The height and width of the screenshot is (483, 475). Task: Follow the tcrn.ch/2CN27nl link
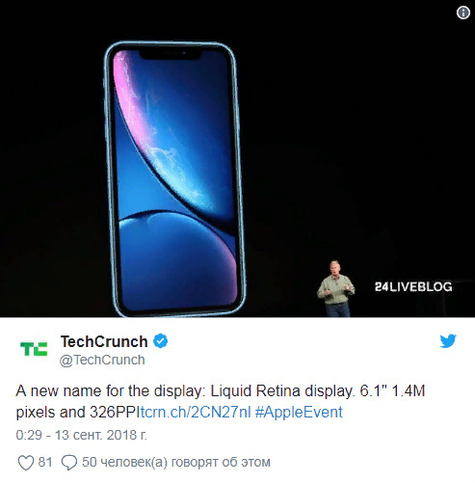196,412
